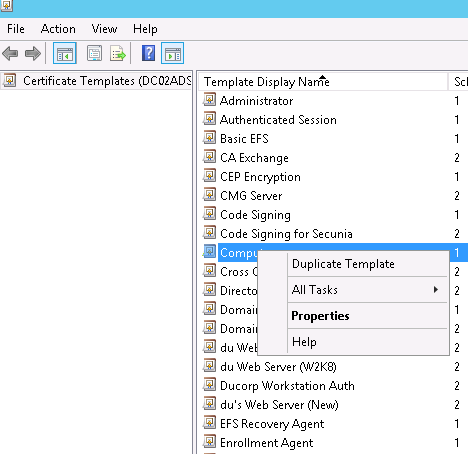Click the Administrator template certificate icon
The height and width of the screenshot is (454, 468).
coord(209,99)
